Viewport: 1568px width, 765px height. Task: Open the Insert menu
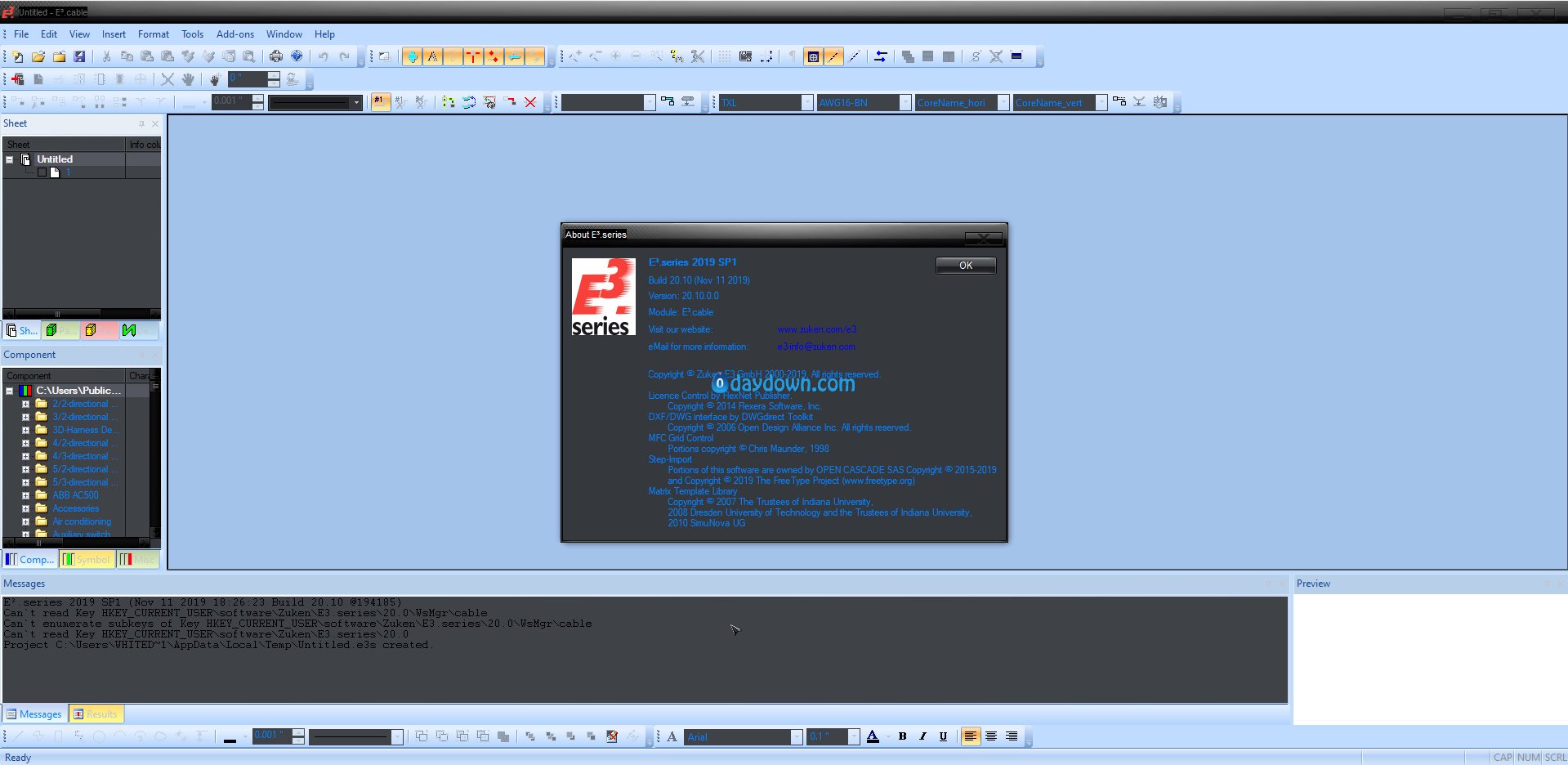click(114, 34)
